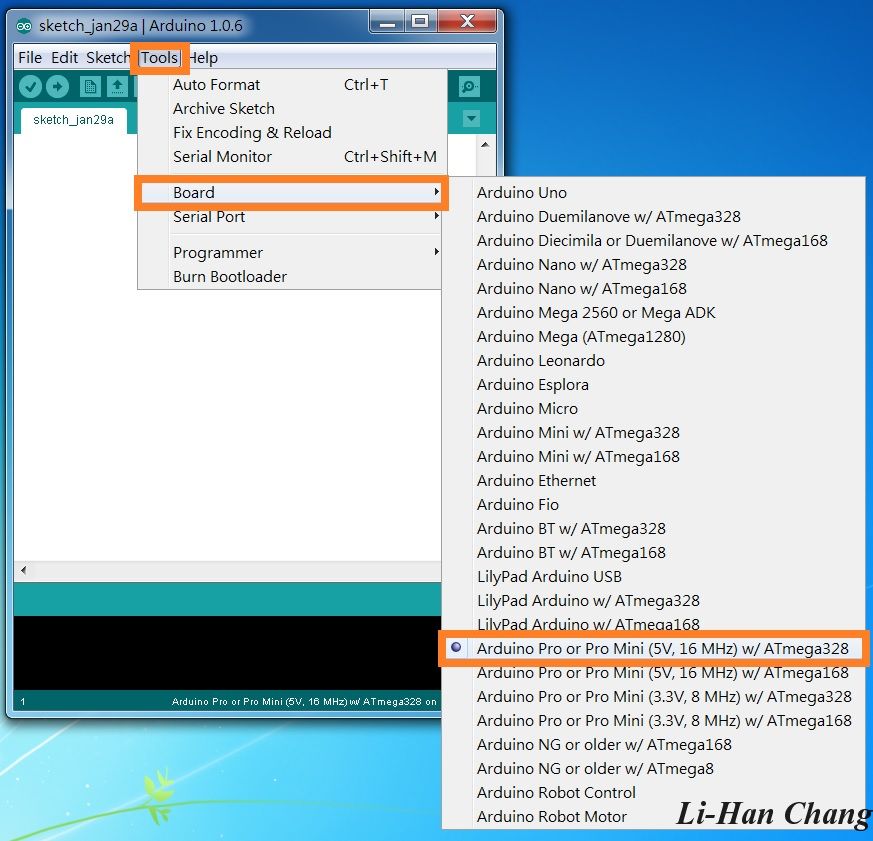
Task: Click the Upload arrow icon
Action: point(57,87)
